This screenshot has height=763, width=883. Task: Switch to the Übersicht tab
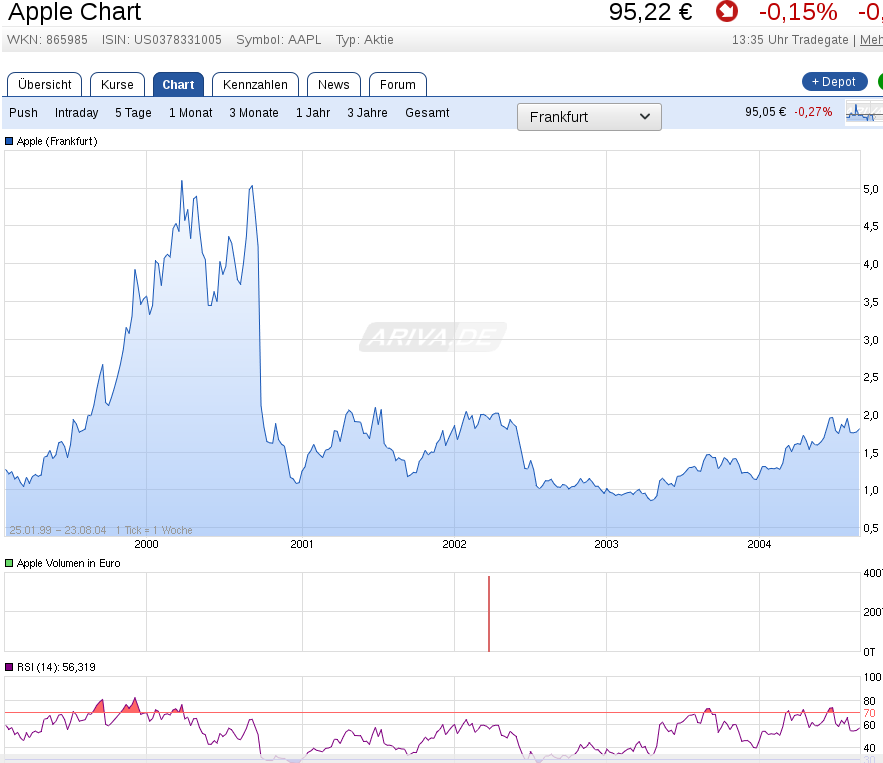point(45,85)
